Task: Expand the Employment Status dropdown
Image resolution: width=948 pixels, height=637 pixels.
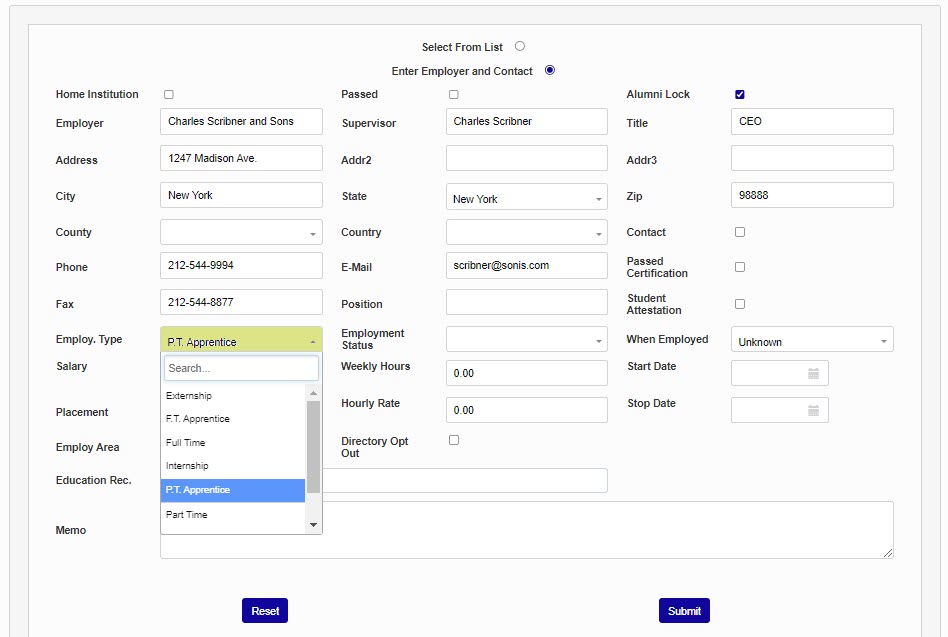Action: coord(526,340)
